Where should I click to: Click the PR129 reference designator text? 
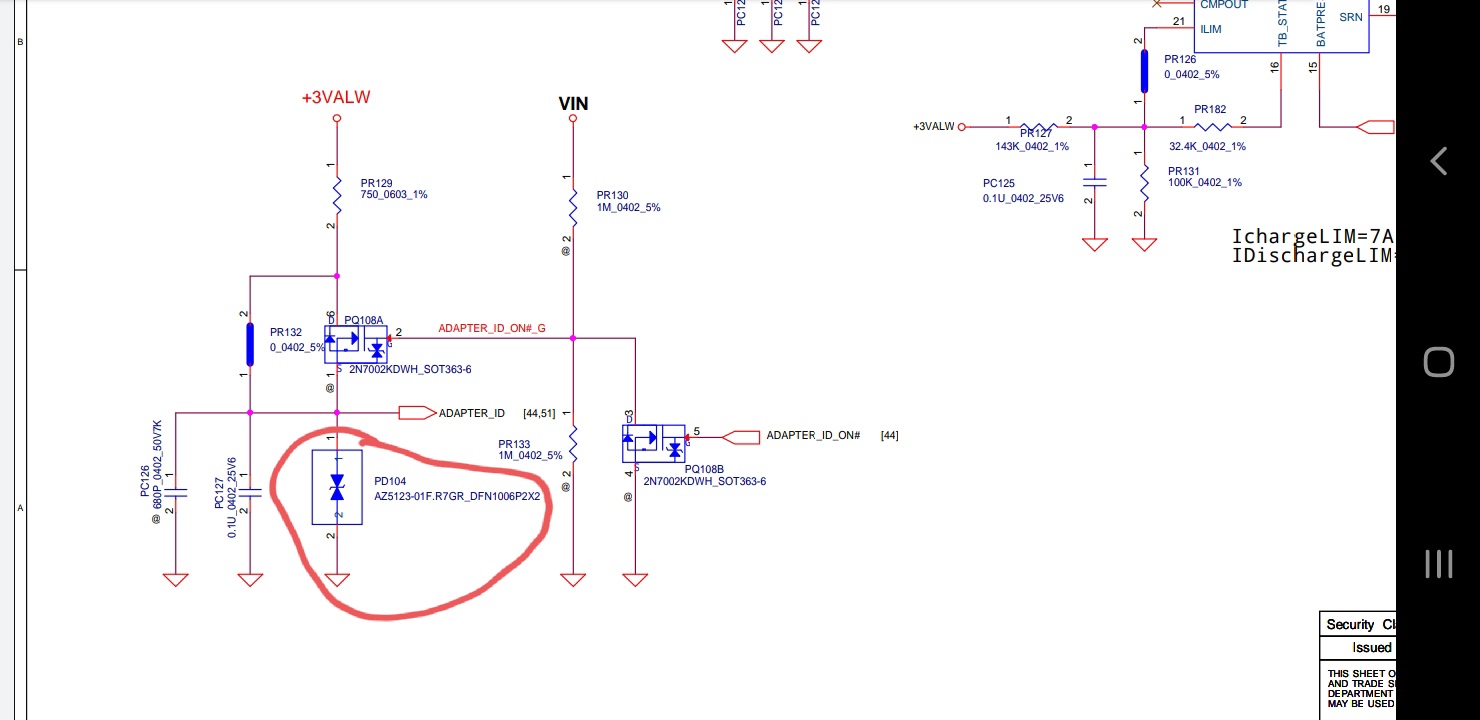click(x=376, y=183)
